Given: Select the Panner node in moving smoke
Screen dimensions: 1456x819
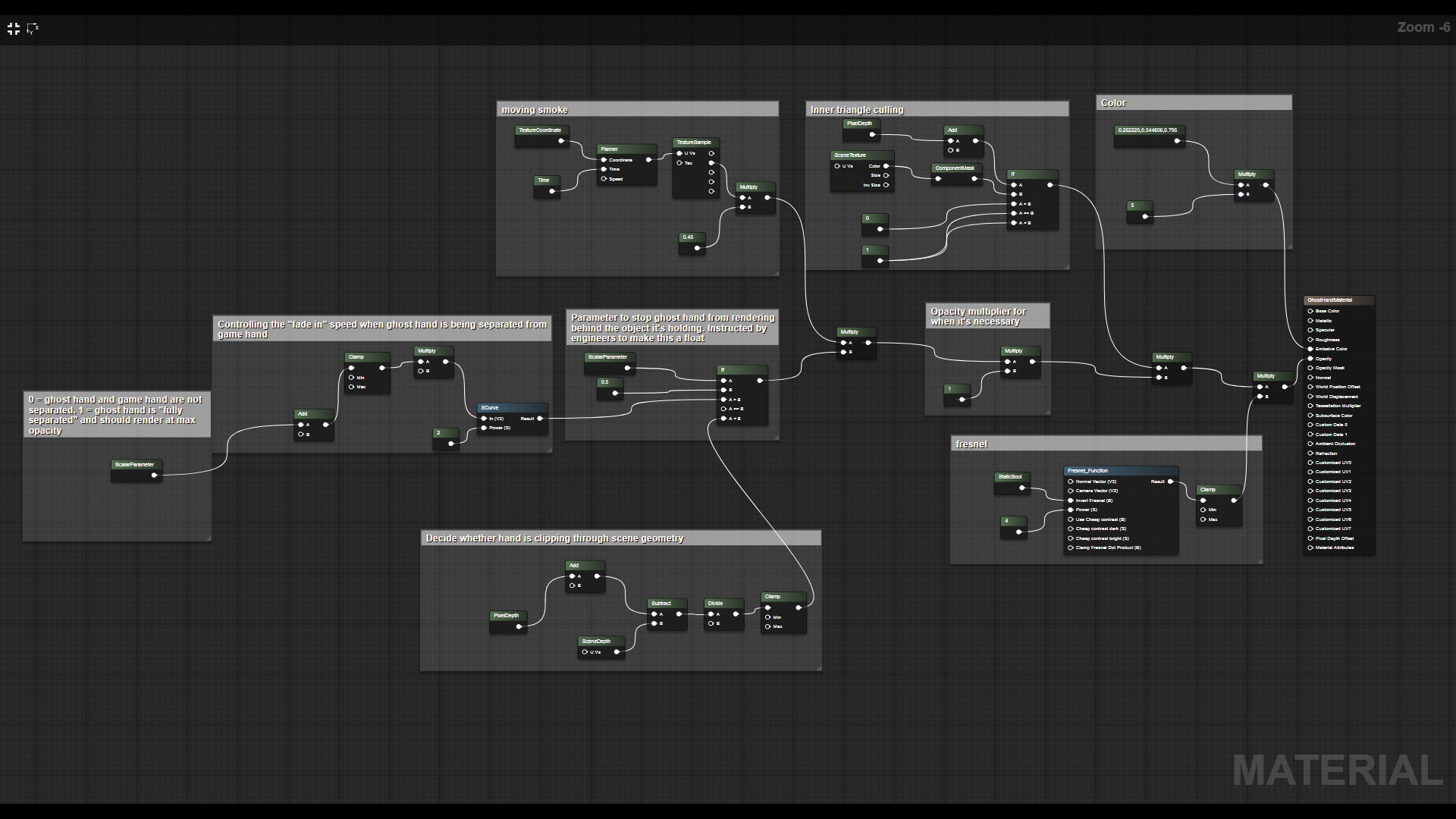Looking at the screenshot, I should point(626,149).
